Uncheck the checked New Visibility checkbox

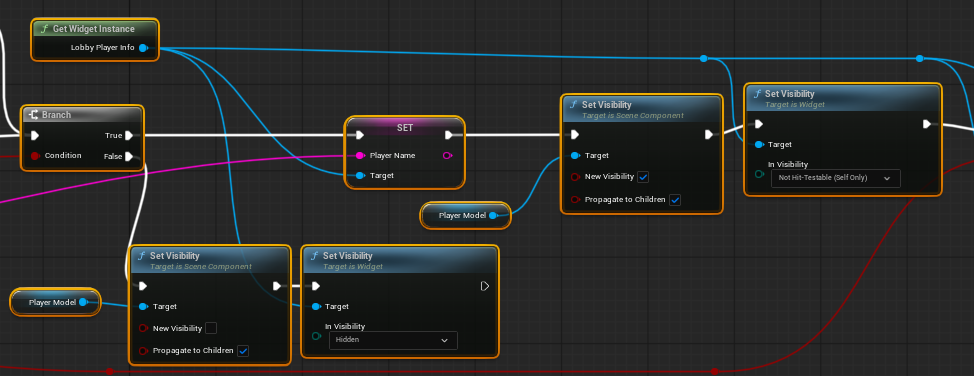[644, 177]
